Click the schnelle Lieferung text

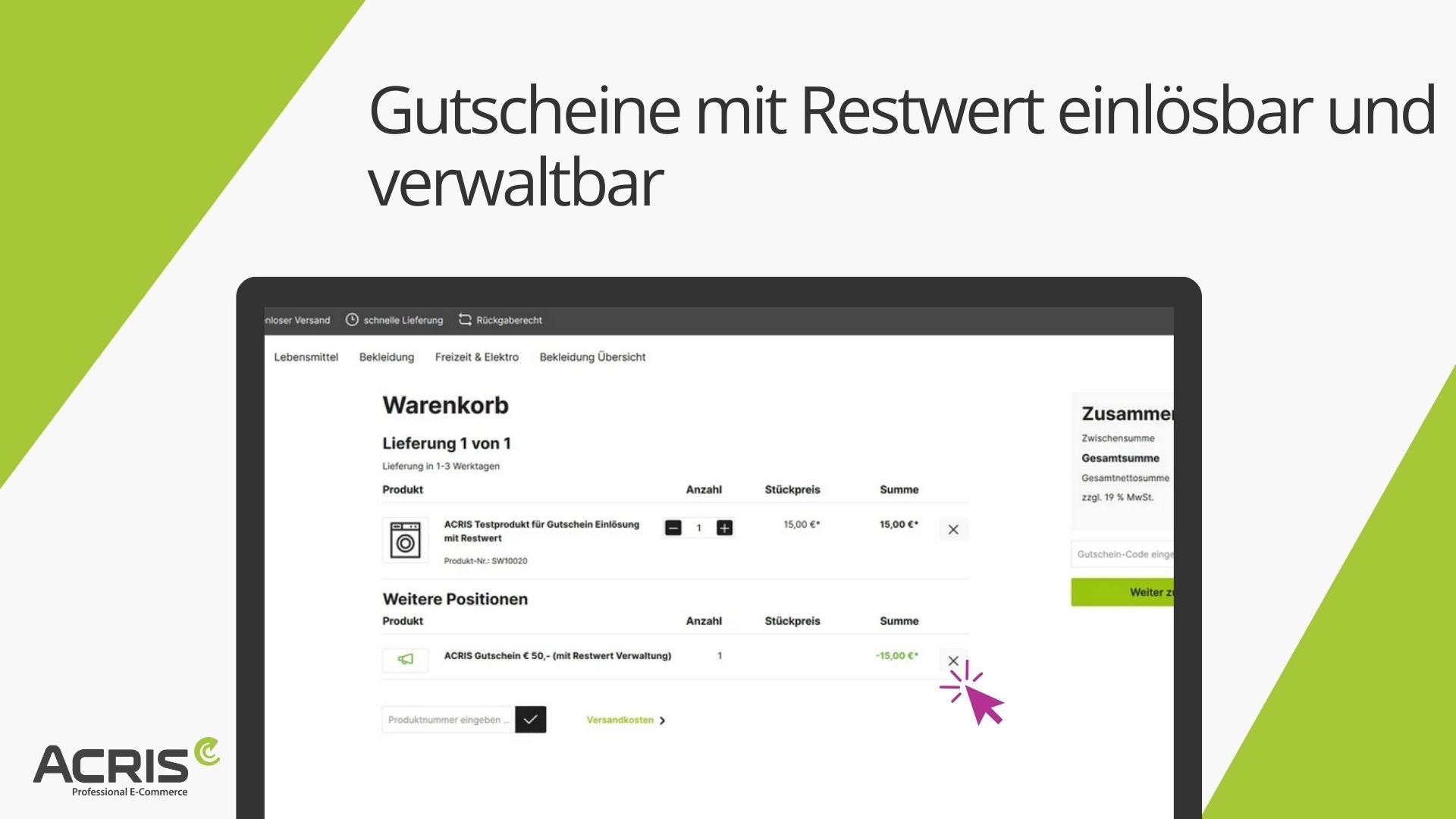[x=403, y=320]
